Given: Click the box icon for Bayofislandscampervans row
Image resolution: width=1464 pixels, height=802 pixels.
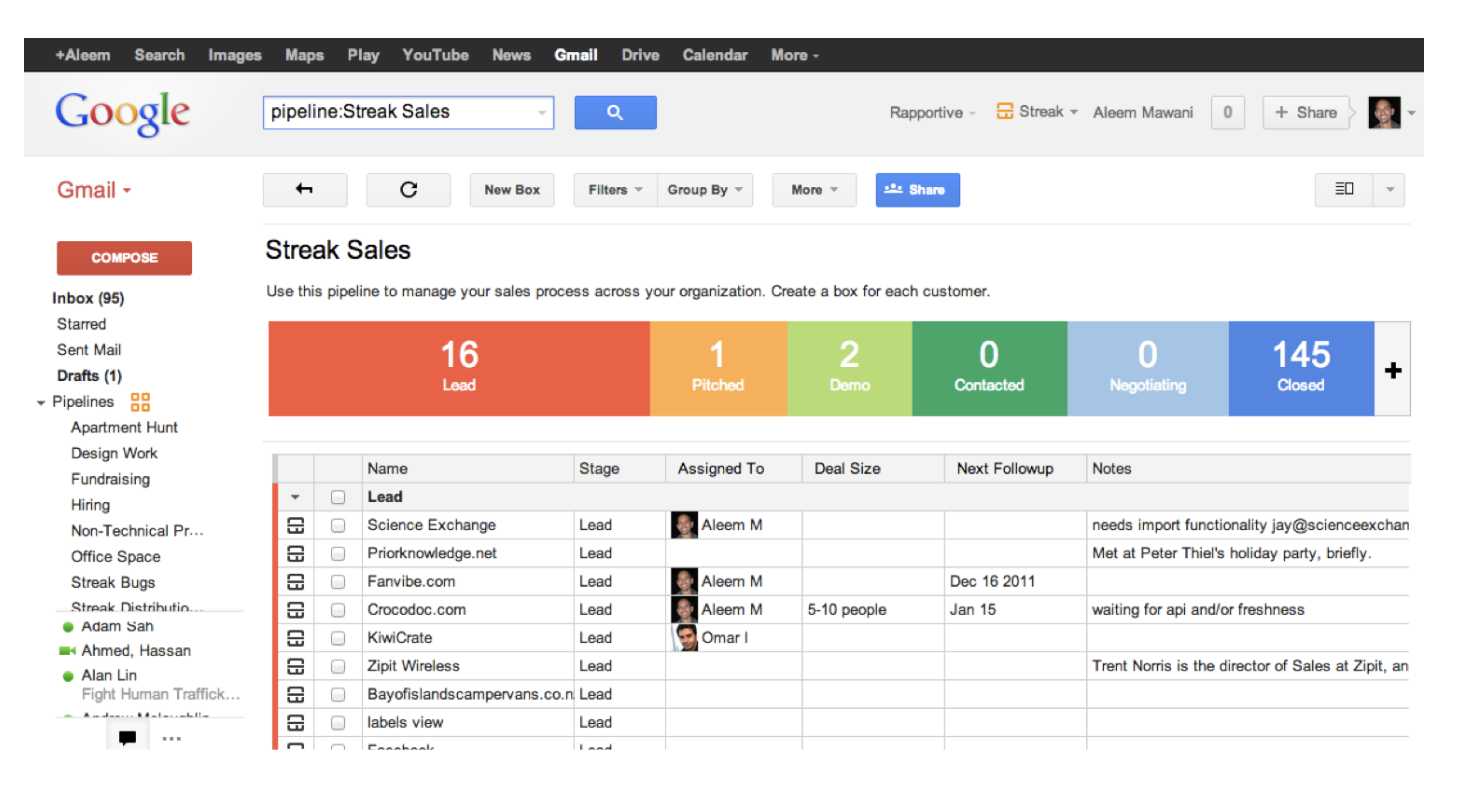Looking at the screenshot, I should (x=296, y=694).
